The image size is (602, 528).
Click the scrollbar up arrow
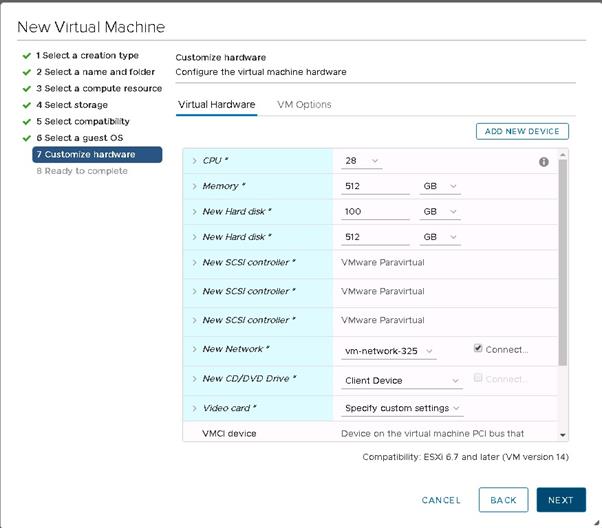(x=562, y=155)
